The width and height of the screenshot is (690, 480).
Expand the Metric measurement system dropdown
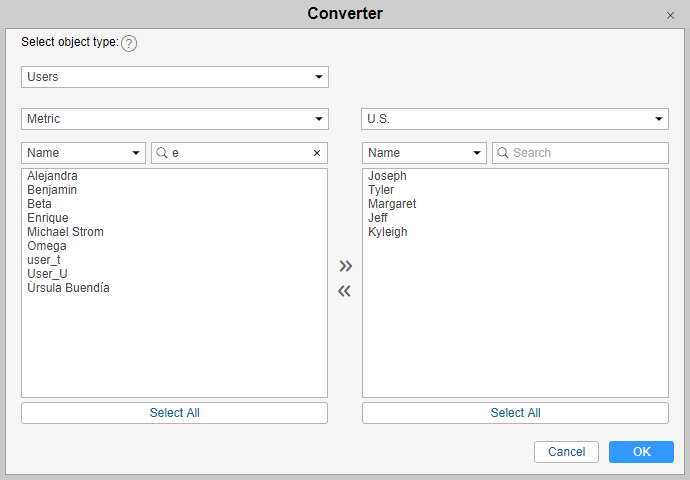click(175, 119)
